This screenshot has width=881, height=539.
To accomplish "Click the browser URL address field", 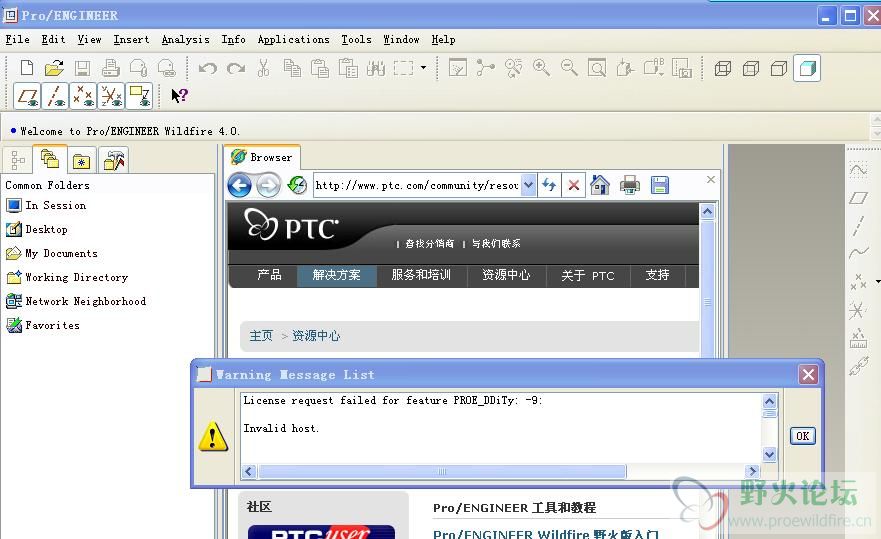I will coord(417,185).
